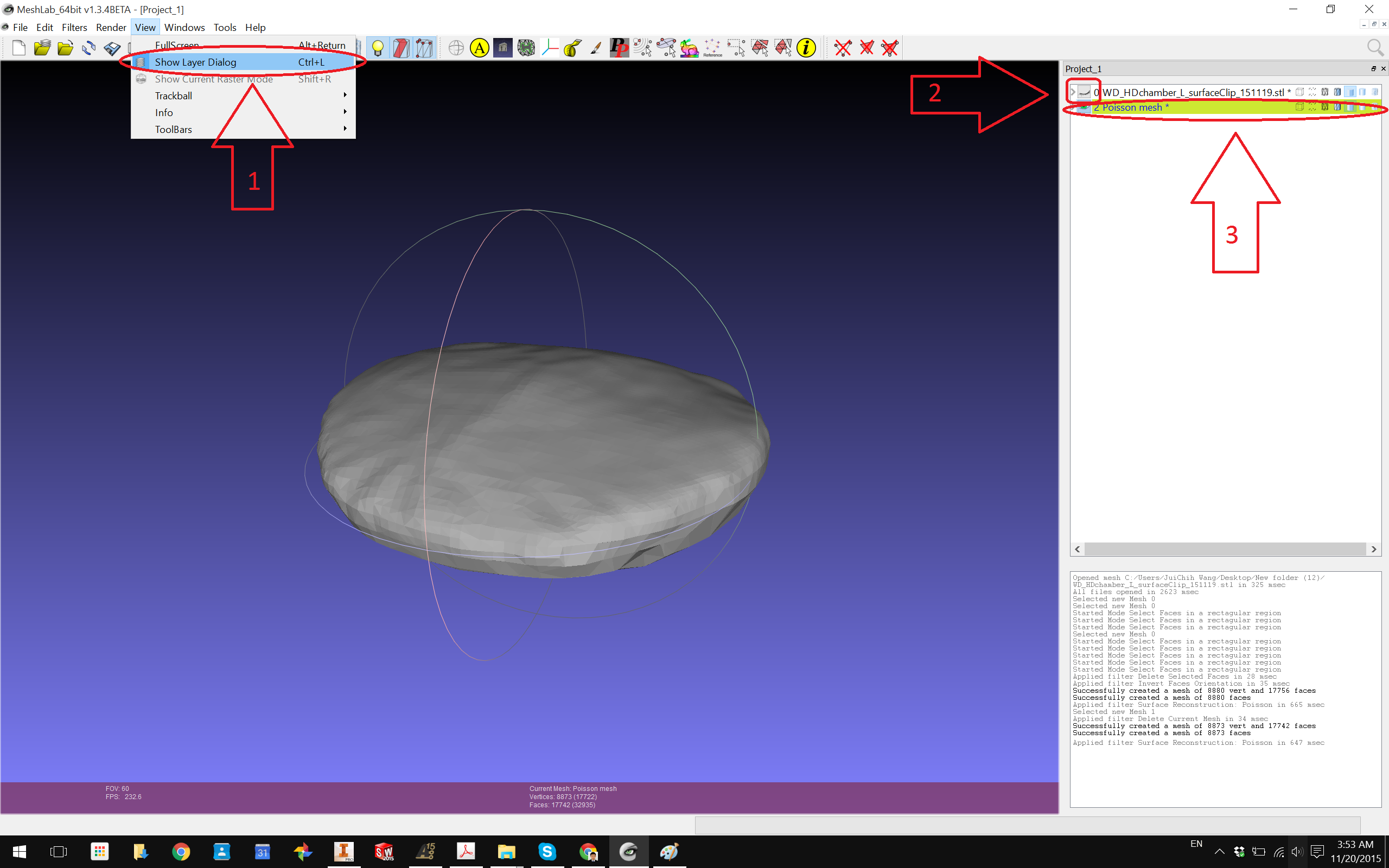Open the File menu
The height and width of the screenshot is (868, 1389).
tap(20, 27)
